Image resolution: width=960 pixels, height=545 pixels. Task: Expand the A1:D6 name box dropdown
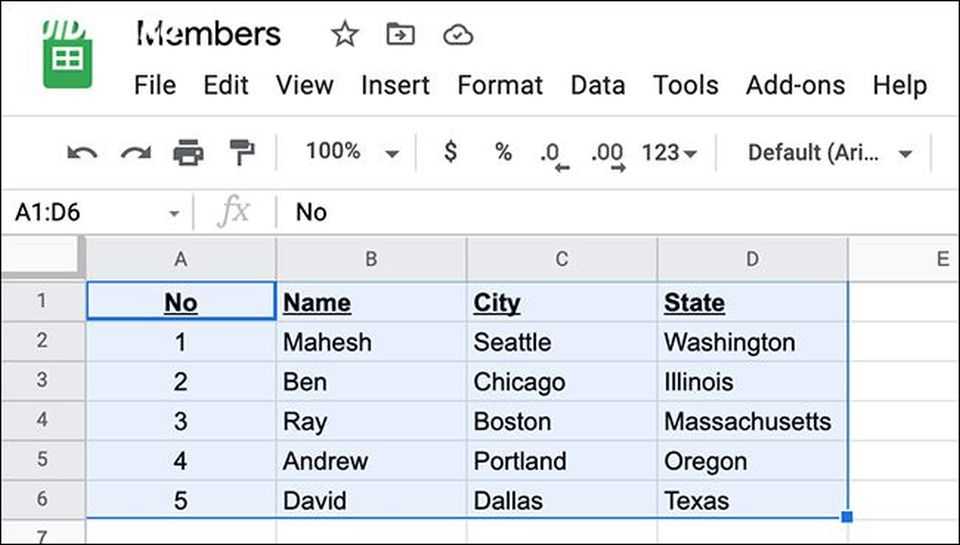click(x=175, y=214)
